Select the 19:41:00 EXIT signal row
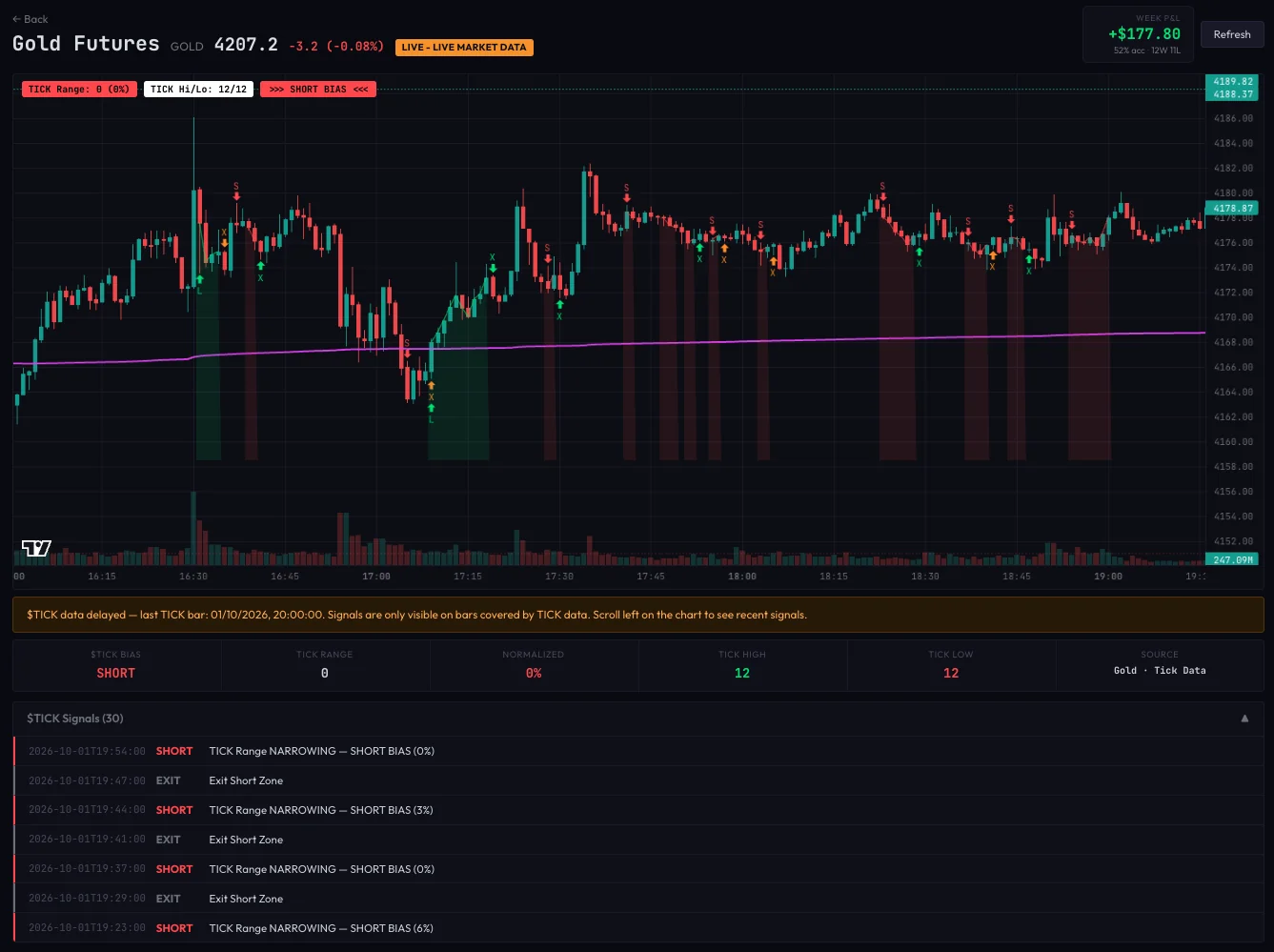 tap(638, 840)
